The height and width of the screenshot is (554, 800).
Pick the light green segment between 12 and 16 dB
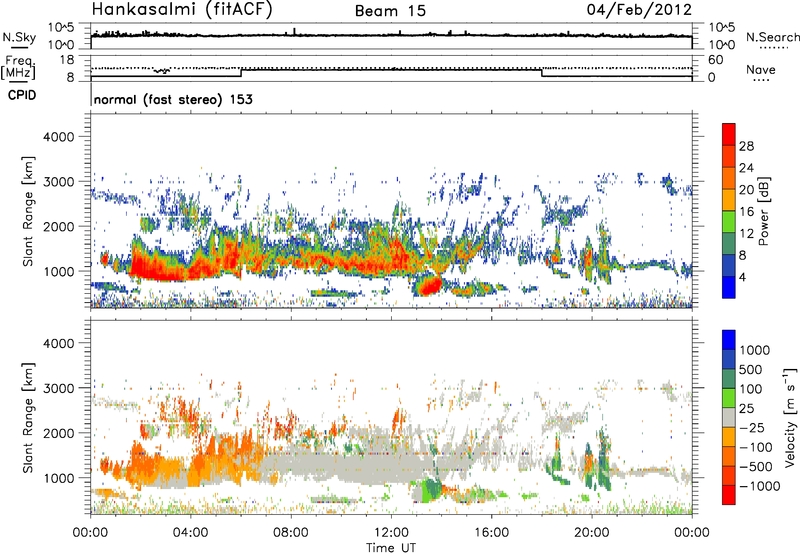(729, 222)
